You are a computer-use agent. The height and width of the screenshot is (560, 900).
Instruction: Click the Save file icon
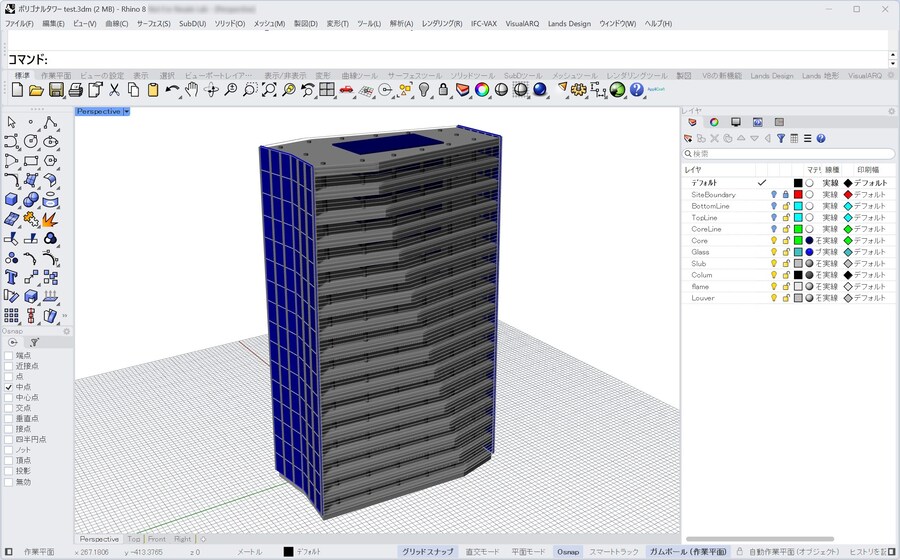tap(56, 90)
